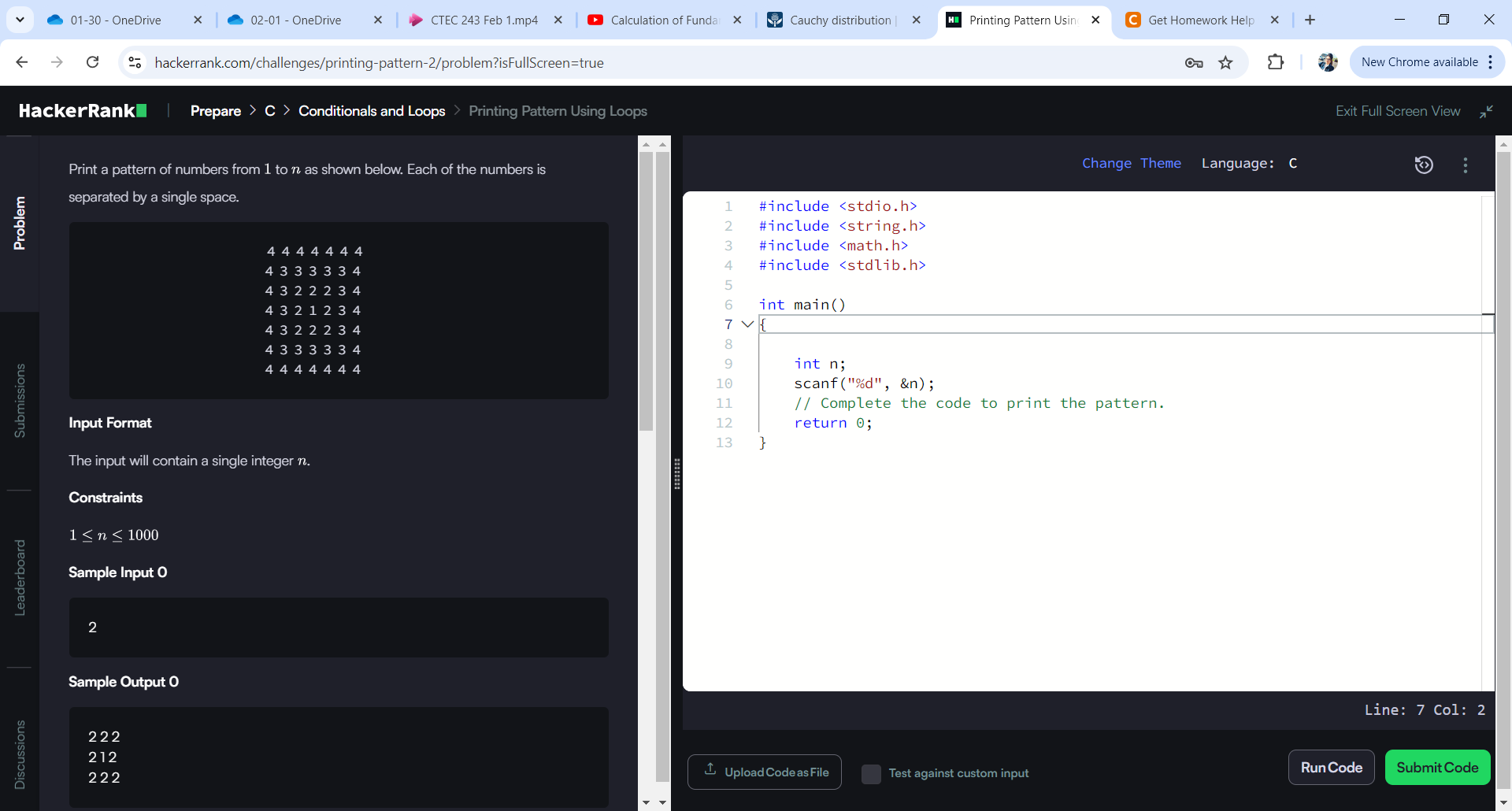Click the upload icon in Upload Code as File
The width and height of the screenshot is (1512, 811).
click(x=710, y=769)
